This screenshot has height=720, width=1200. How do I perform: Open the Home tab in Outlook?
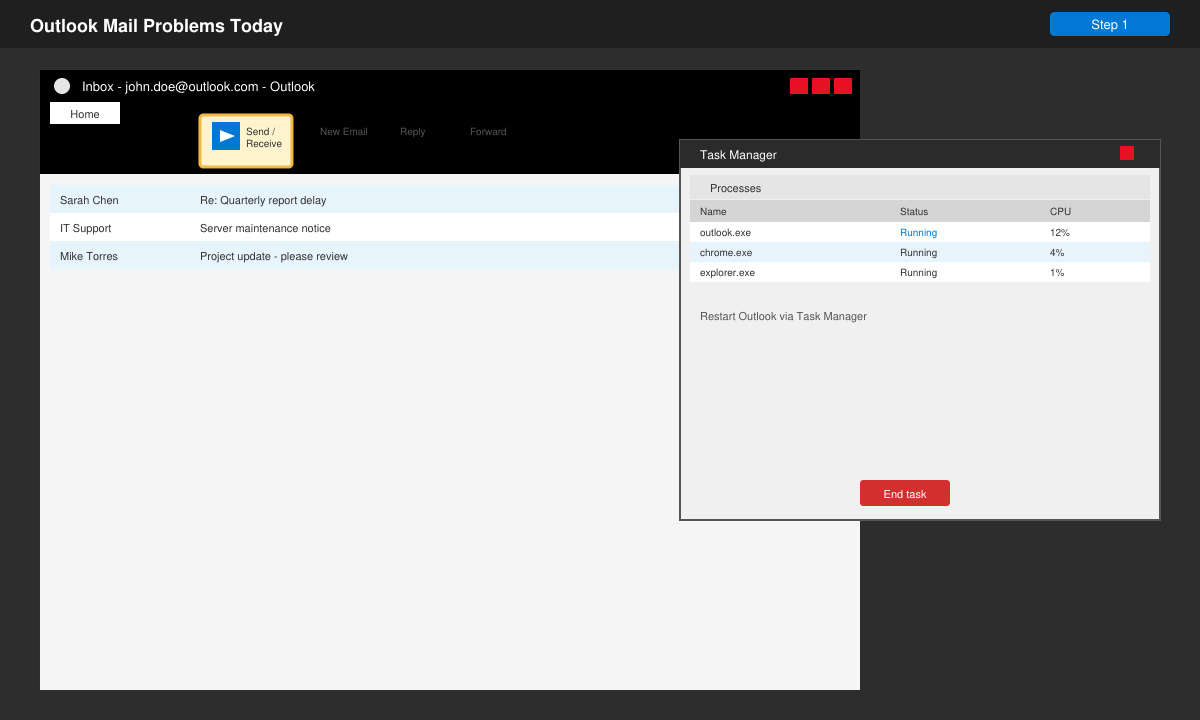click(x=85, y=114)
